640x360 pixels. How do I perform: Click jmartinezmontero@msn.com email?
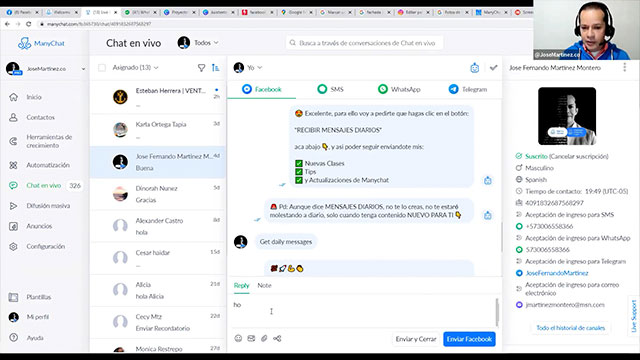(565, 305)
